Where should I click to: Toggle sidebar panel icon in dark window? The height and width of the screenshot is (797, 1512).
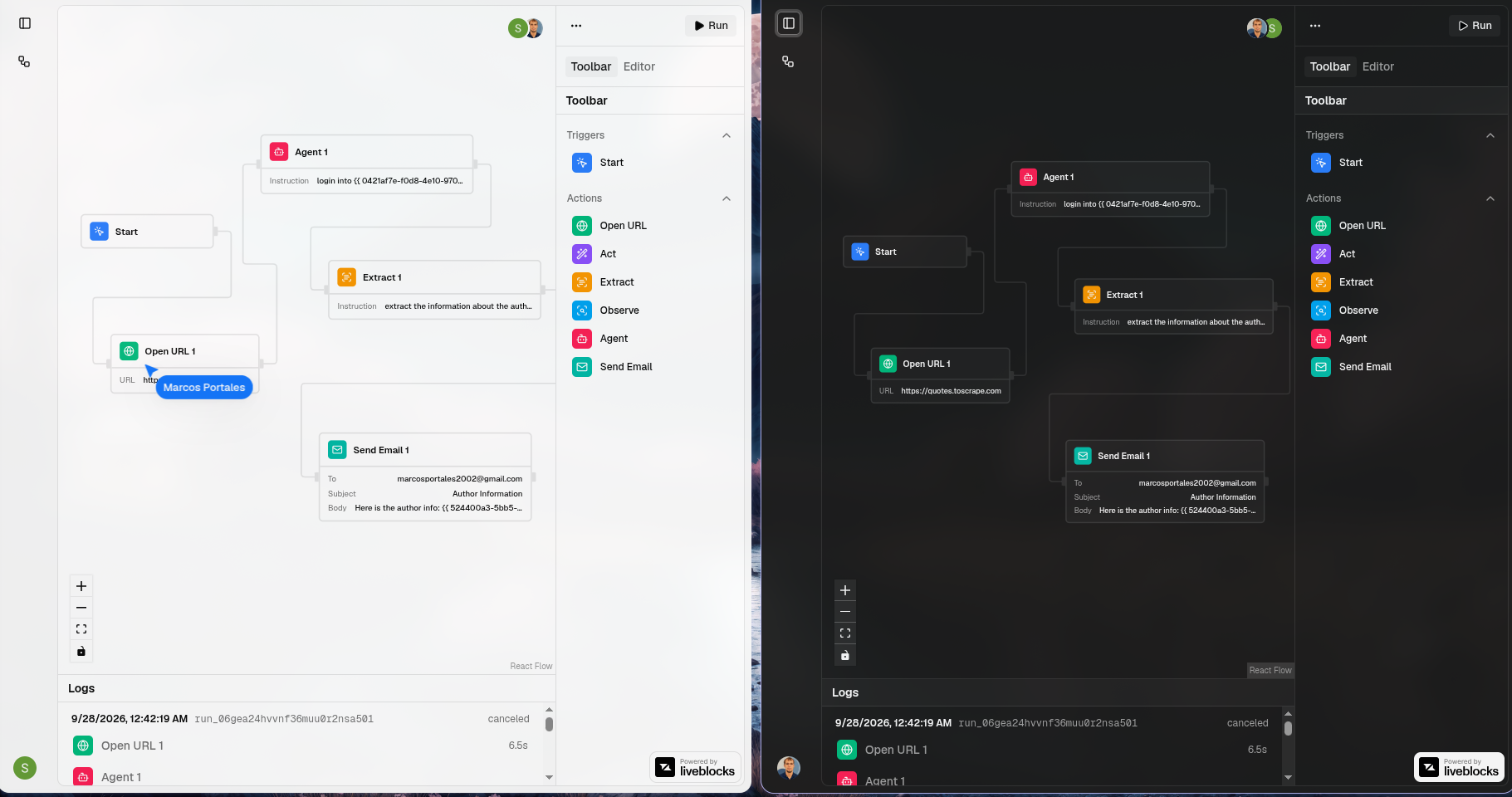pyautogui.click(x=789, y=23)
